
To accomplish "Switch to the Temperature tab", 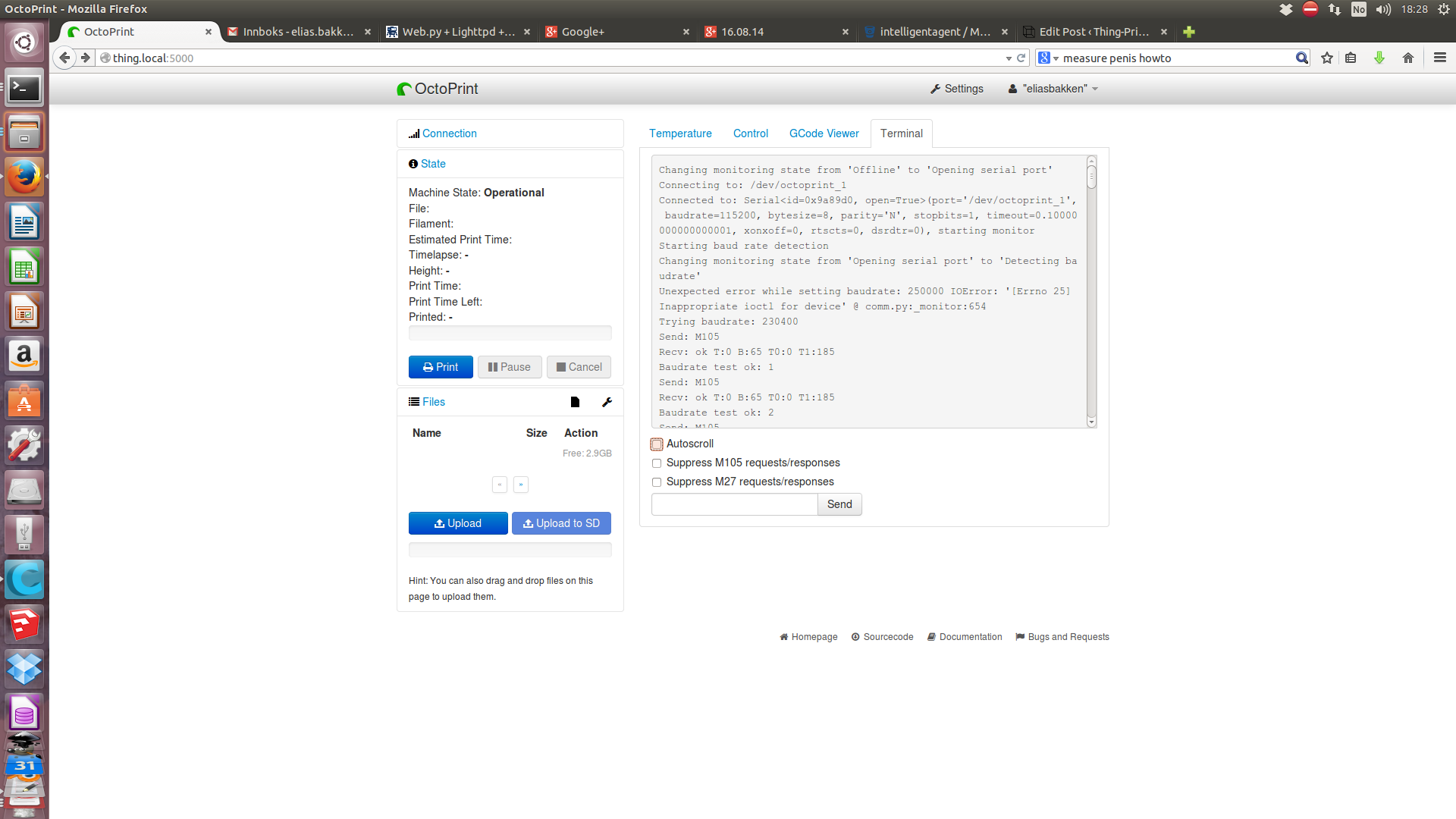I will tap(680, 133).
